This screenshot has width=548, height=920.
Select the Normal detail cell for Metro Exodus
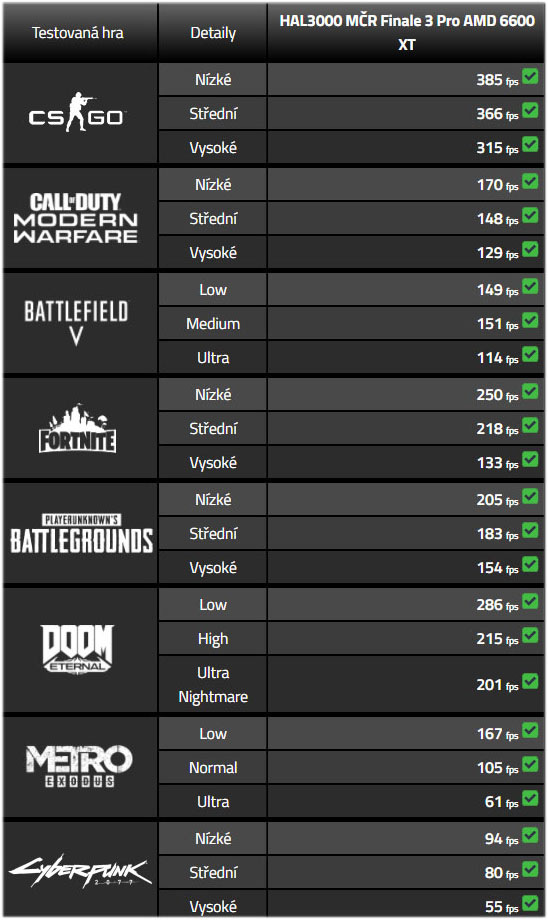tap(213, 767)
